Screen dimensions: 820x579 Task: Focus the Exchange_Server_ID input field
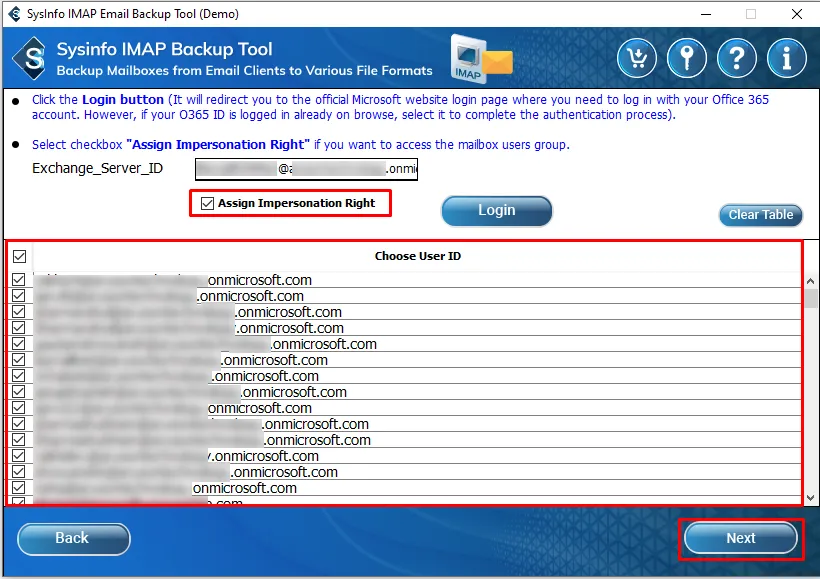[x=306, y=169]
